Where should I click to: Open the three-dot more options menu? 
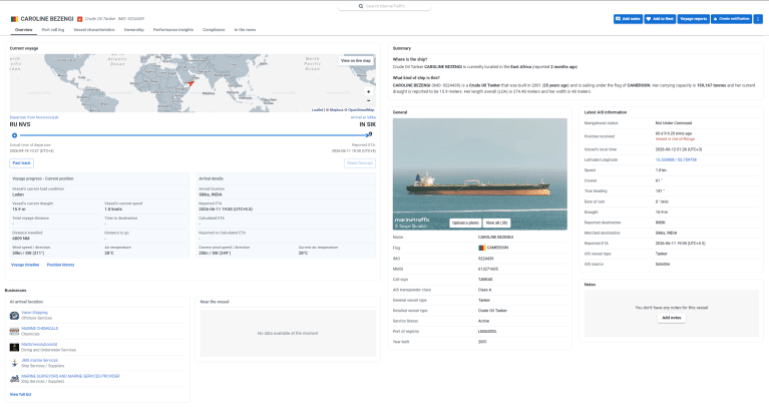point(758,19)
